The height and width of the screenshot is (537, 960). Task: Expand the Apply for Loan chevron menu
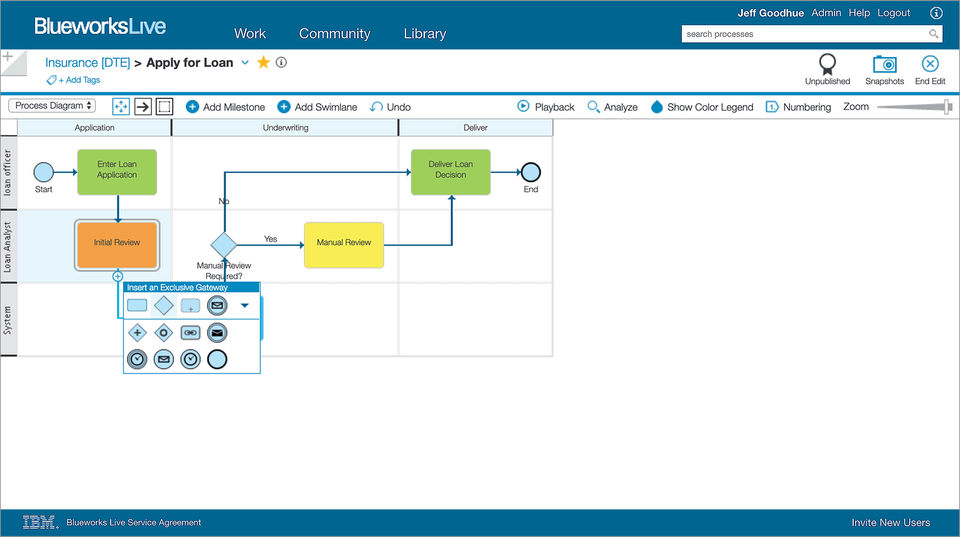tap(245, 62)
